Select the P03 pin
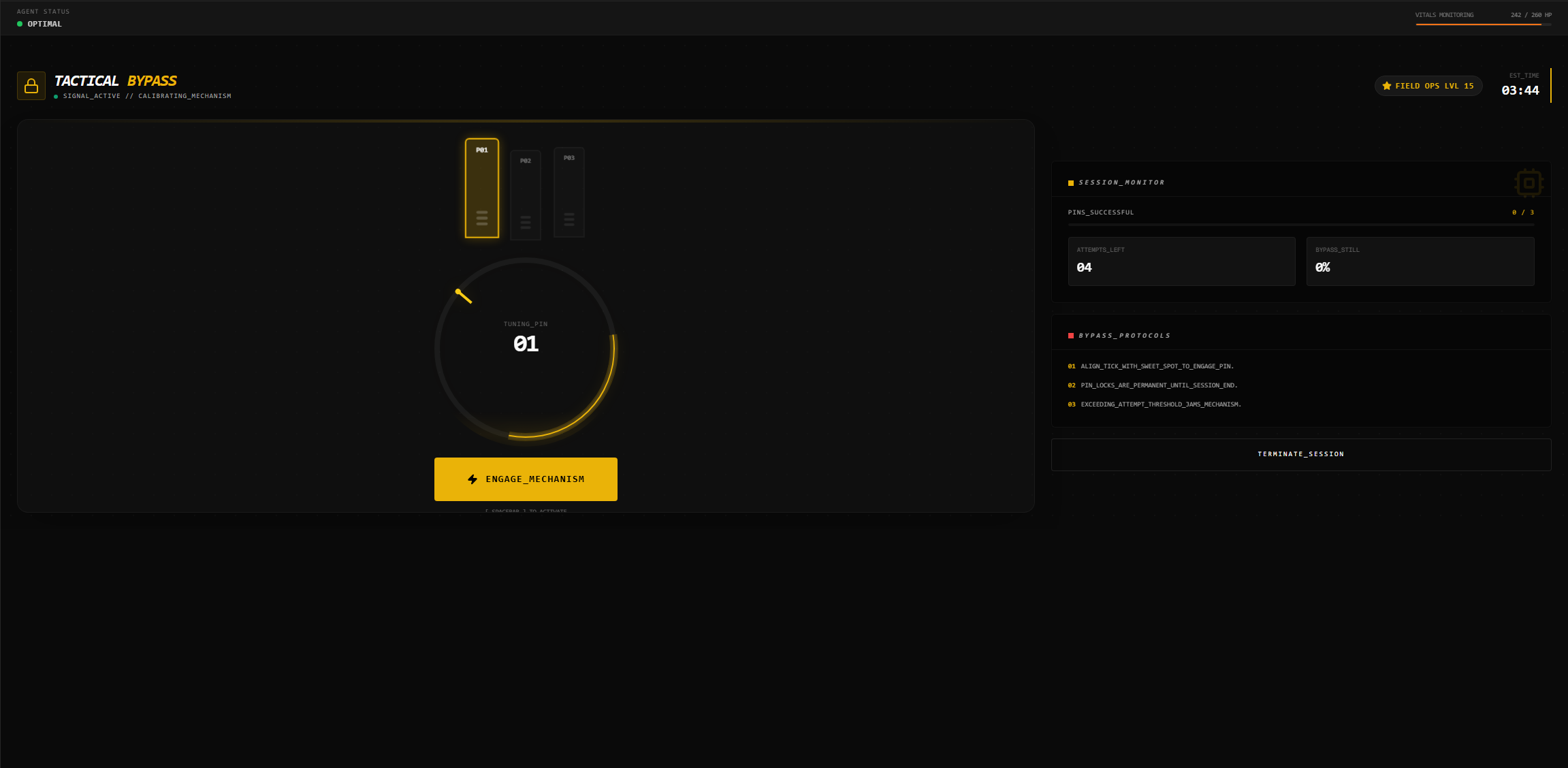 569,192
